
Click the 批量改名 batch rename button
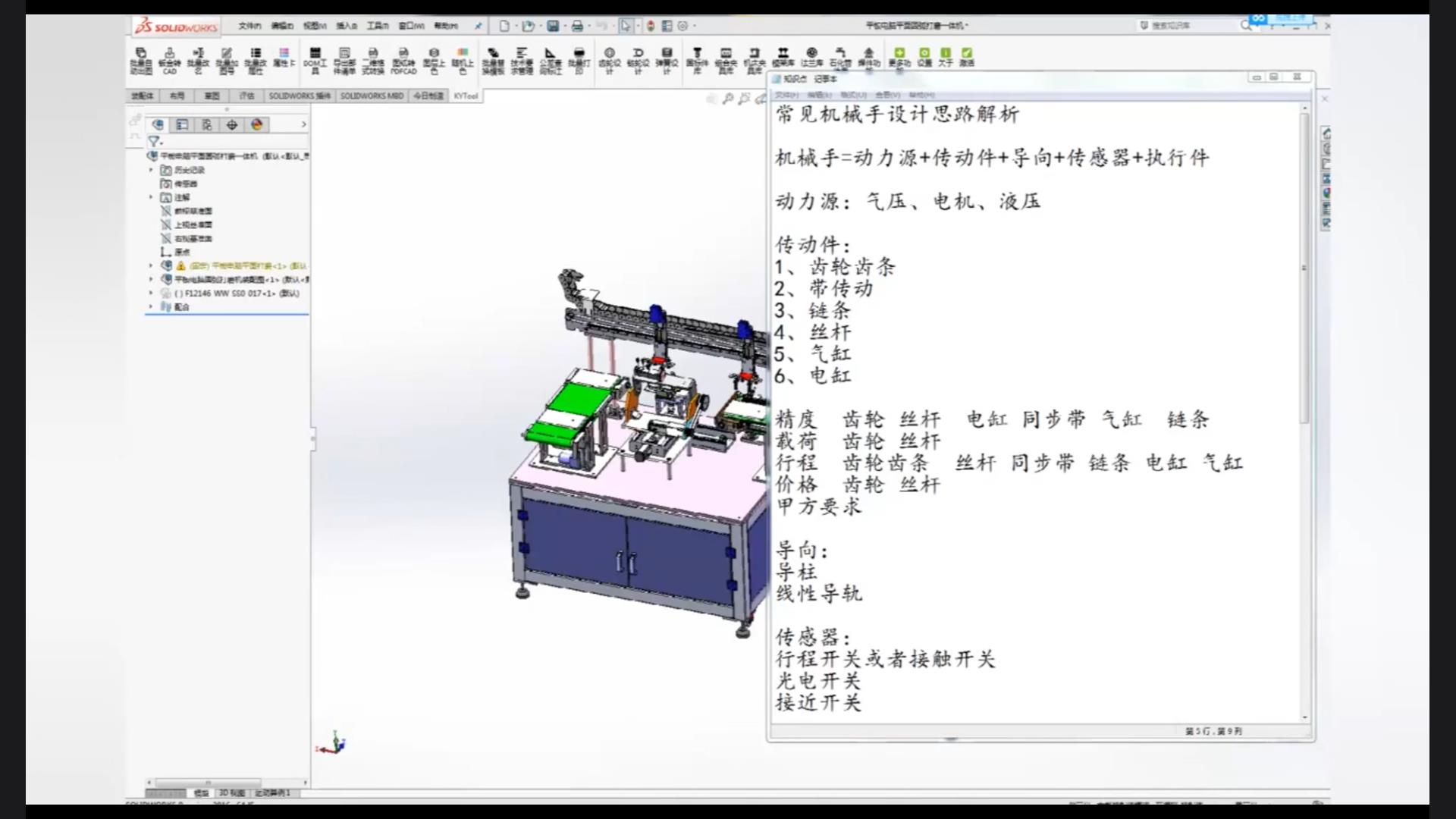coord(198,61)
